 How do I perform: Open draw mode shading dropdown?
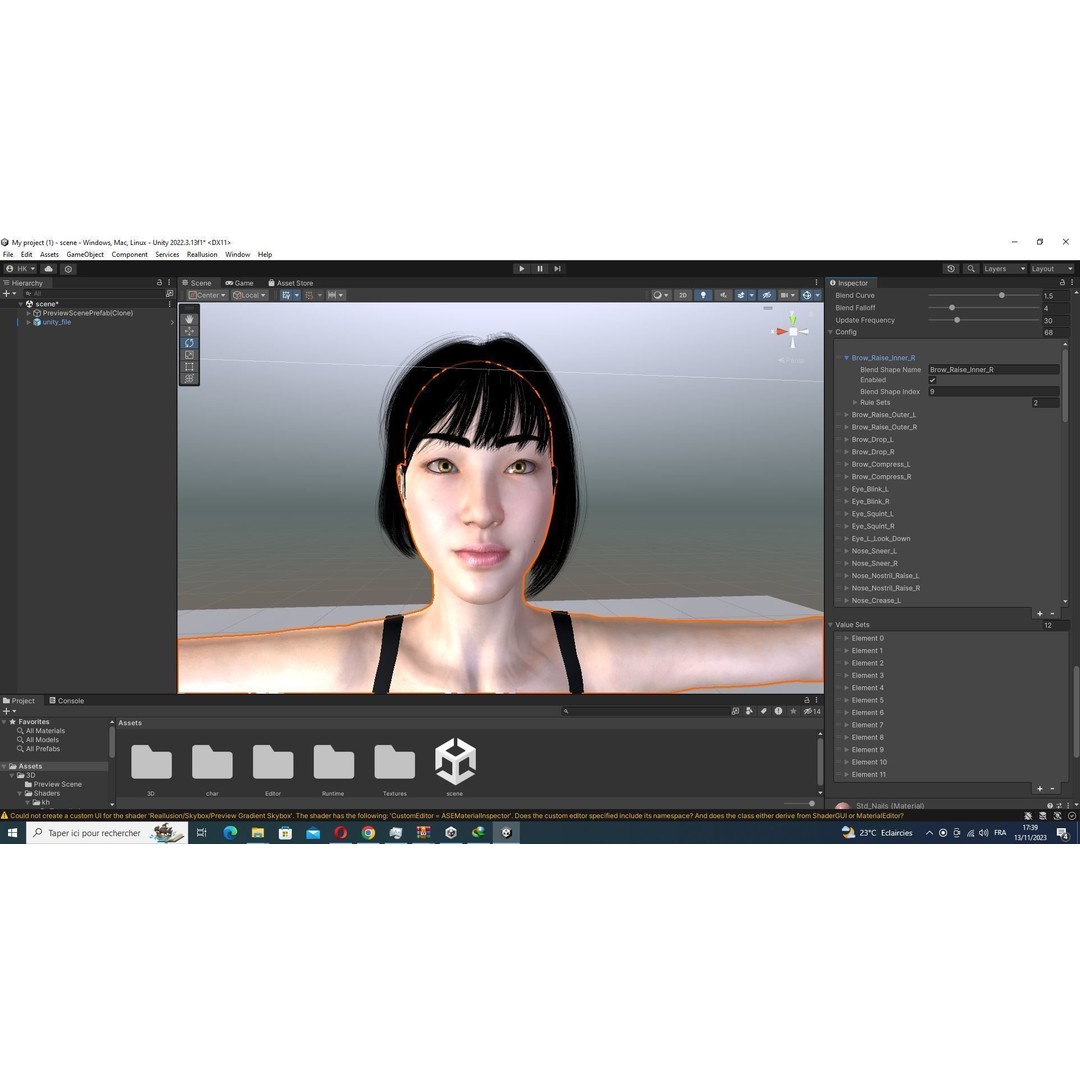point(661,295)
